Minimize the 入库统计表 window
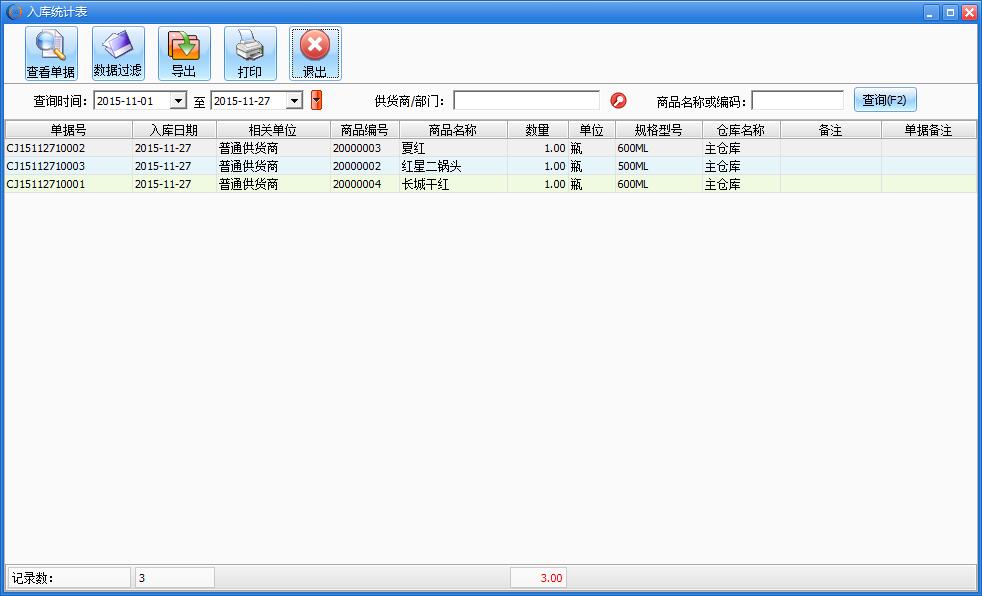Viewport: 982px width, 596px height. 931,13
